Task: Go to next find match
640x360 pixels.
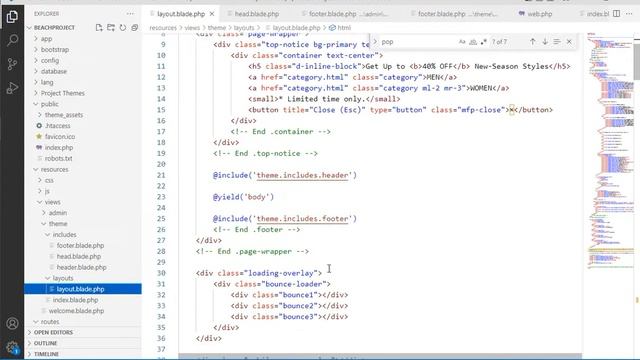Action: [x=545, y=42]
